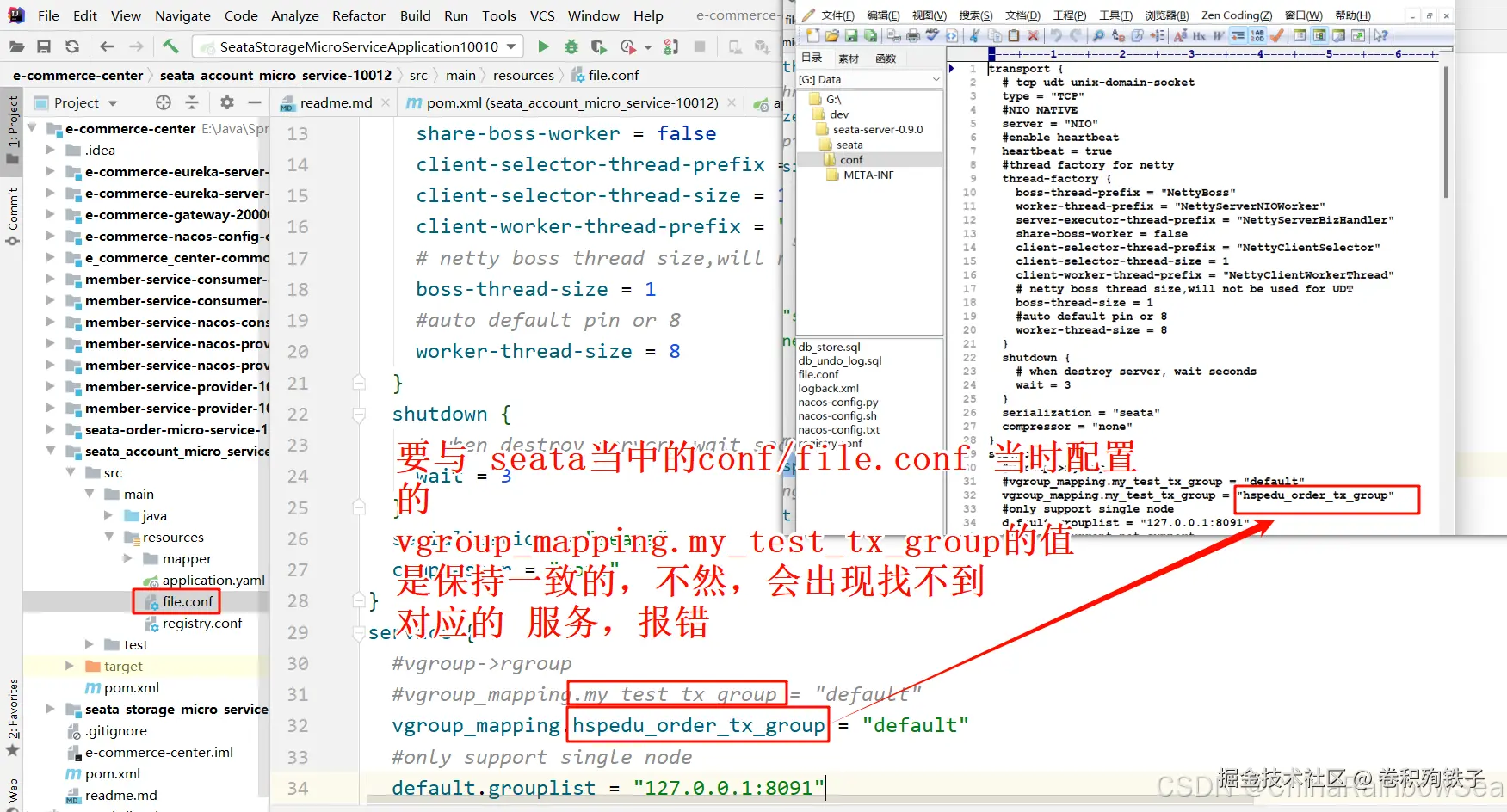Select seata-server-0.9.0 folder in EditPlus directory
Screen dimensions: 1507x812
point(878,130)
